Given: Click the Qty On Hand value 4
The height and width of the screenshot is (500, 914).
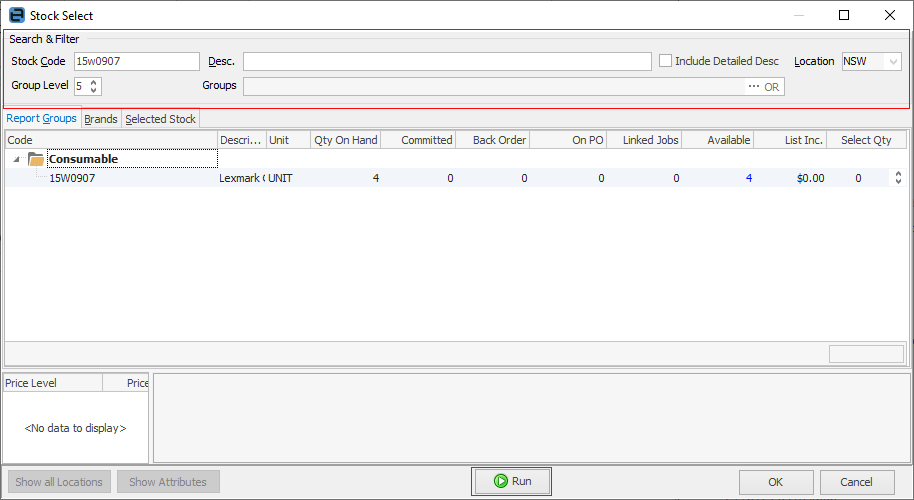Looking at the screenshot, I should coord(376,178).
